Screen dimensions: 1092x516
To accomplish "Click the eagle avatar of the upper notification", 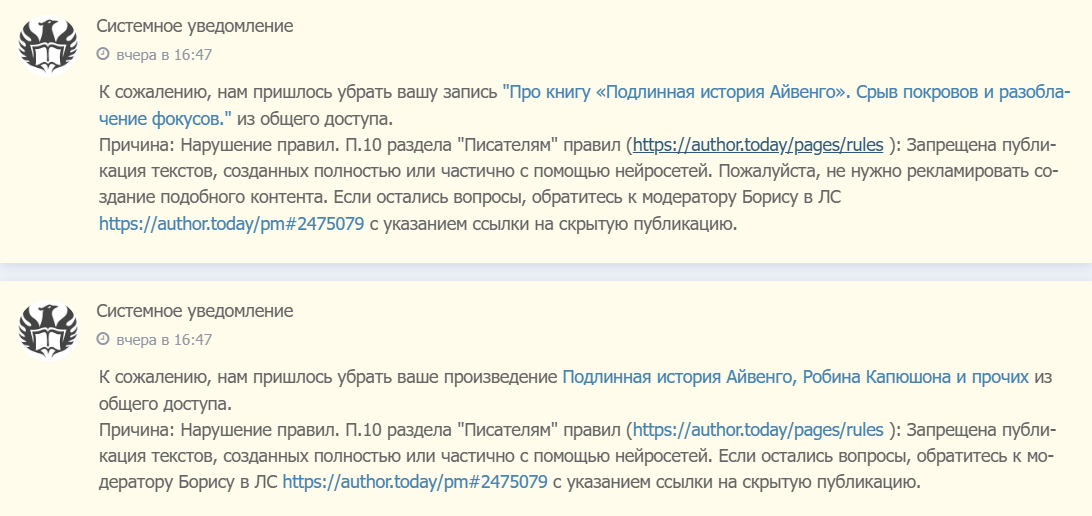I will (x=49, y=45).
